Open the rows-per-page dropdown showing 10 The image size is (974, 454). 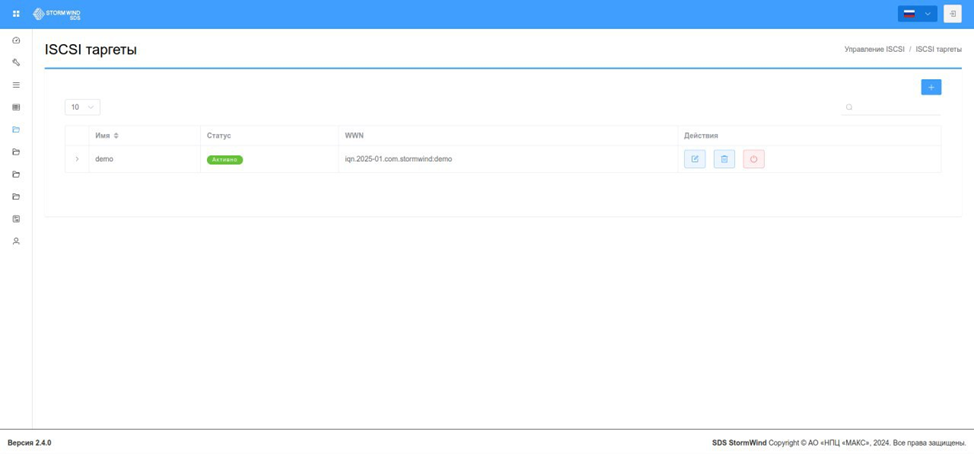82,107
